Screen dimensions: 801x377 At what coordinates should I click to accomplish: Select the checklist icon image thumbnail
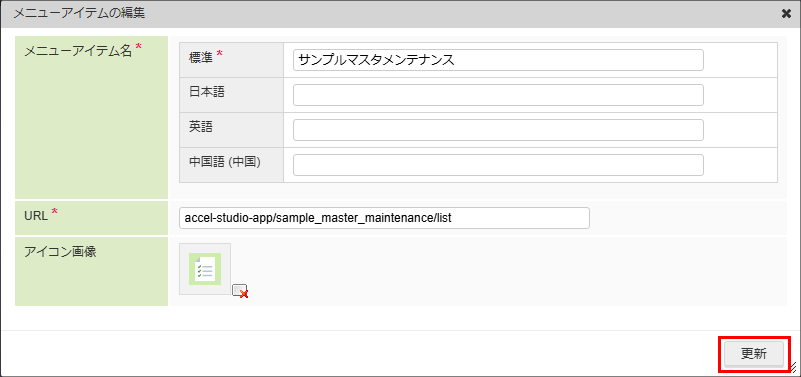pos(205,269)
